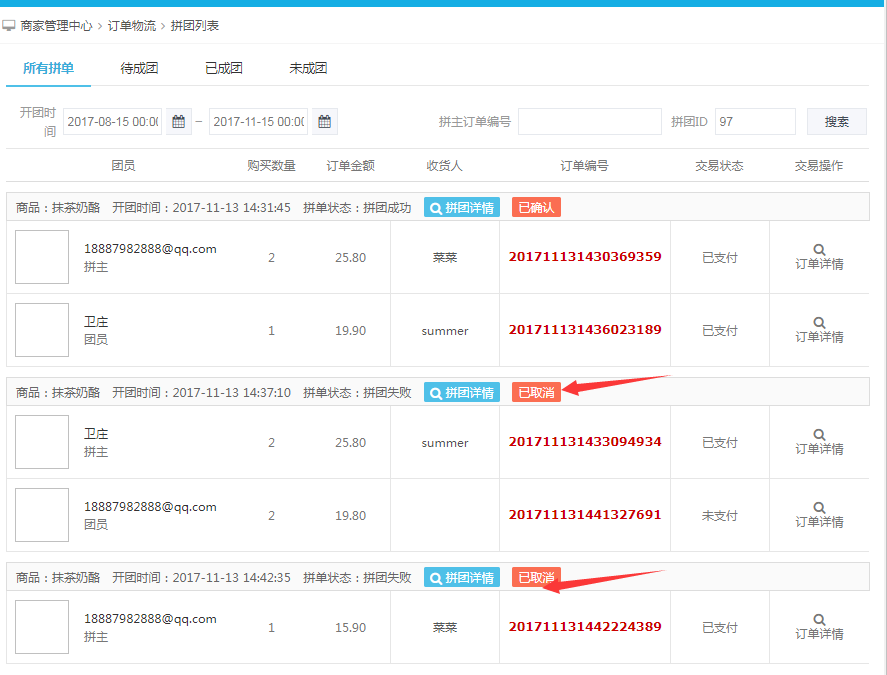Image resolution: width=887 pixels, height=675 pixels.
Task: Click order detail magnifier for order 201711131441327691
Action: coord(819,508)
